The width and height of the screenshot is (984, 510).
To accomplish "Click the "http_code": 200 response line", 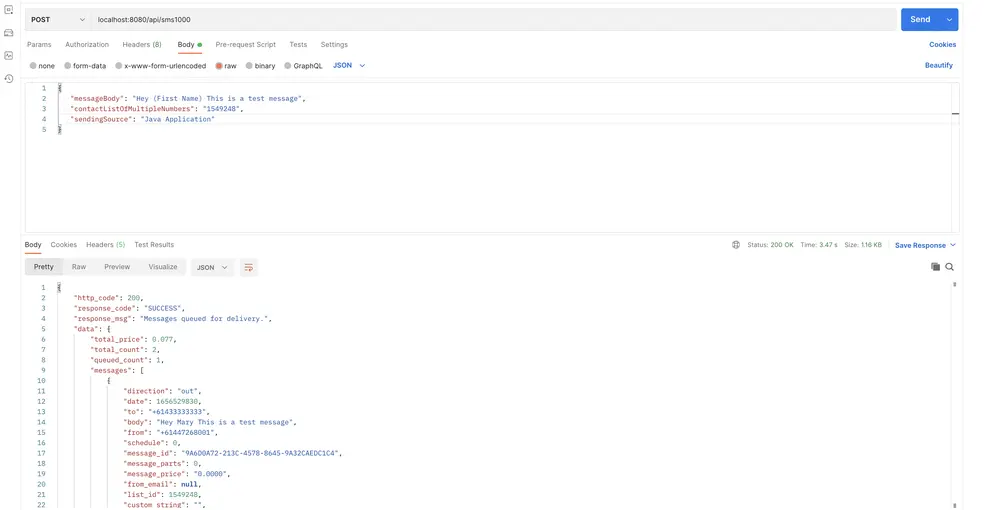I will [109, 298].
